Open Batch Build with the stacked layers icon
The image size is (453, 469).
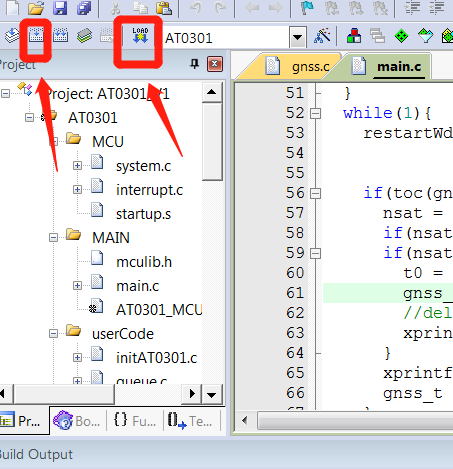coord(84,35)
